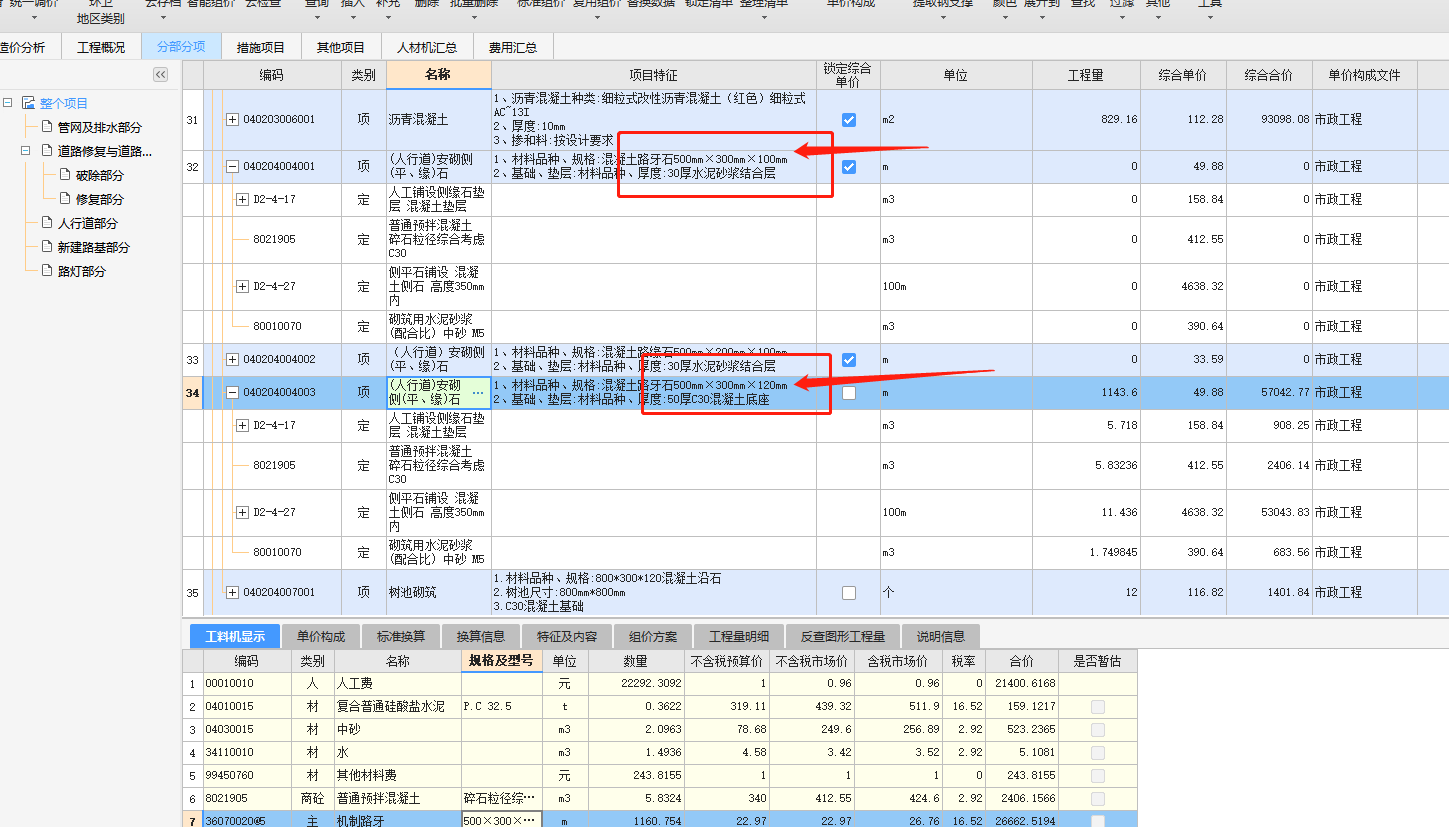The image size is (1449, 827).
Task: Select the 整个项目 root node
Action: (63, 103)
